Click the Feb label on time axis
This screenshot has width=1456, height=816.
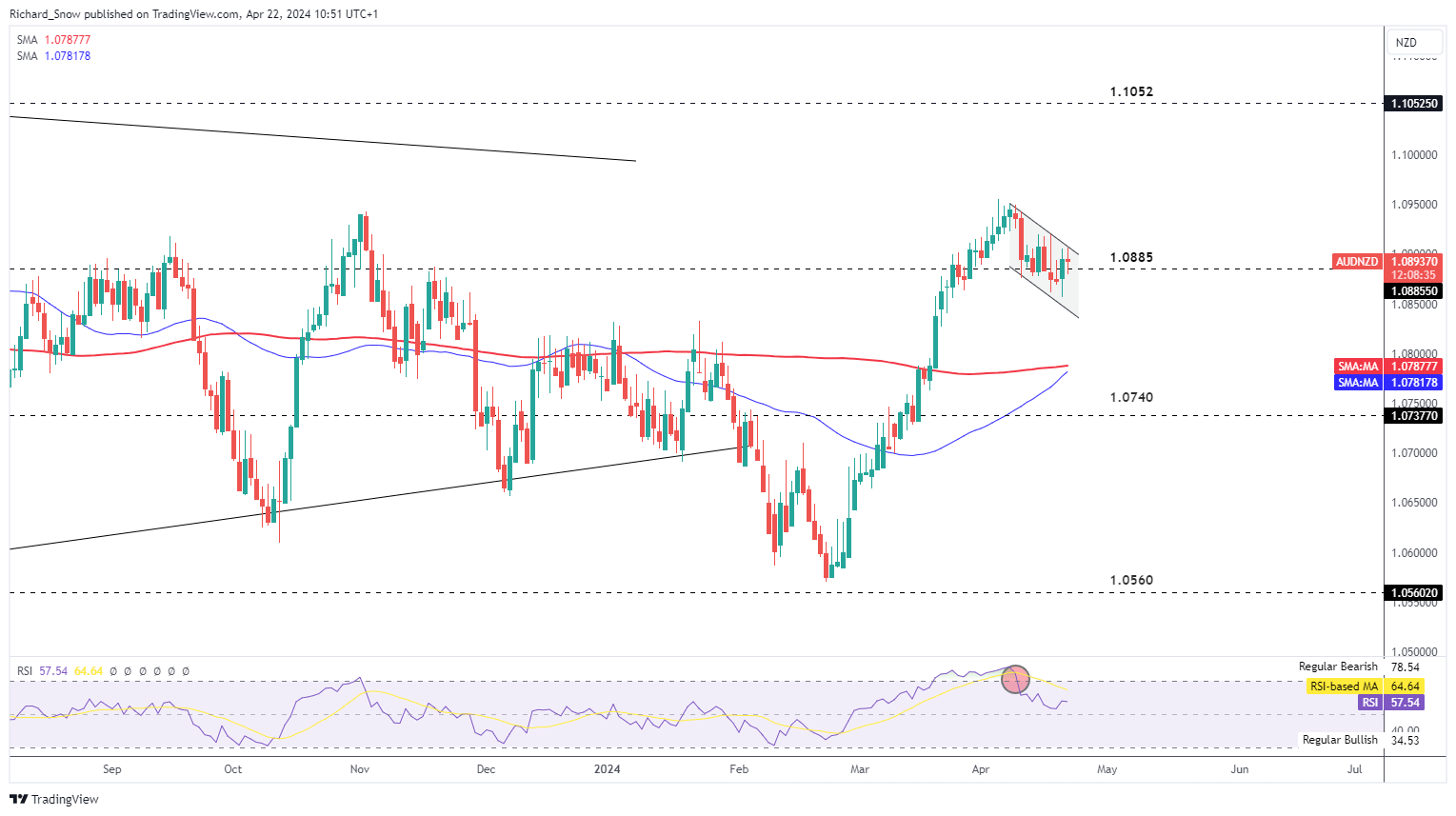click(x=738, y=769)
